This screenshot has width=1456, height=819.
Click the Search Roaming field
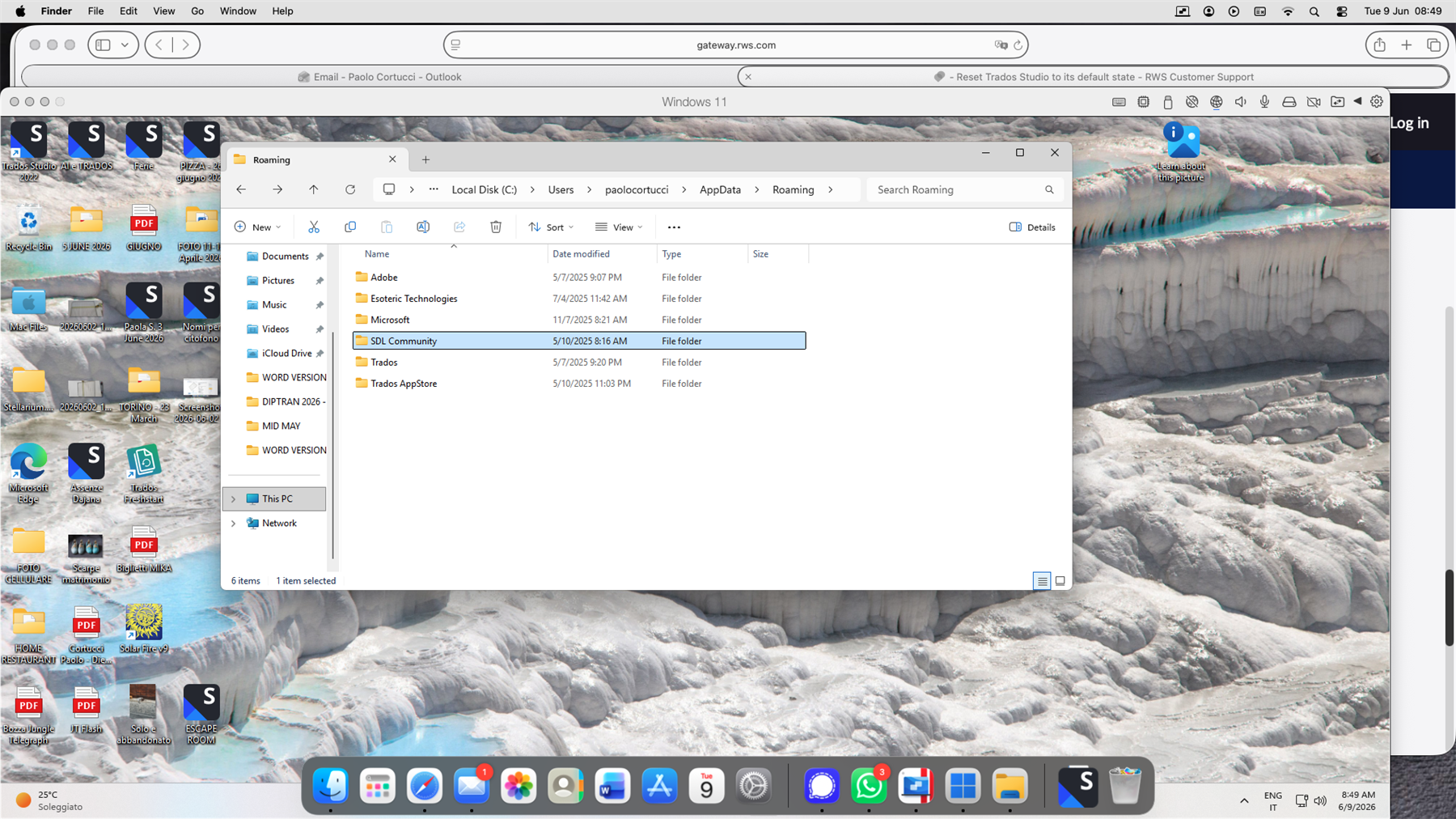click(x=964, y=189)
